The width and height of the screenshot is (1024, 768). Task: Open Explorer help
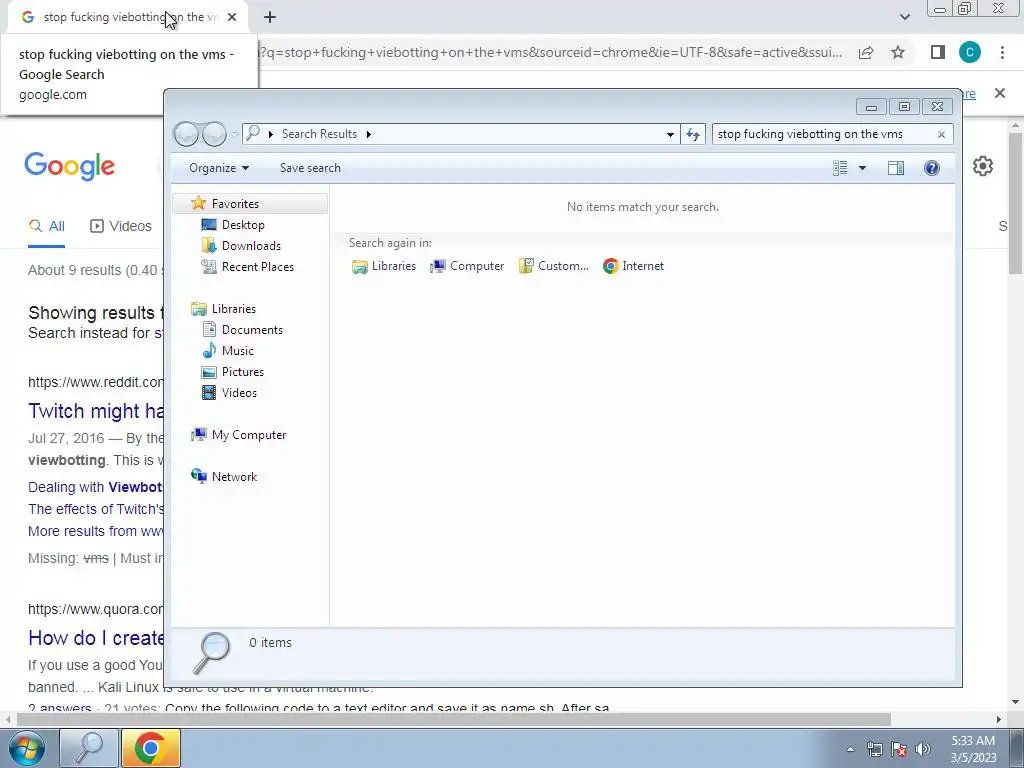point(932,168)
